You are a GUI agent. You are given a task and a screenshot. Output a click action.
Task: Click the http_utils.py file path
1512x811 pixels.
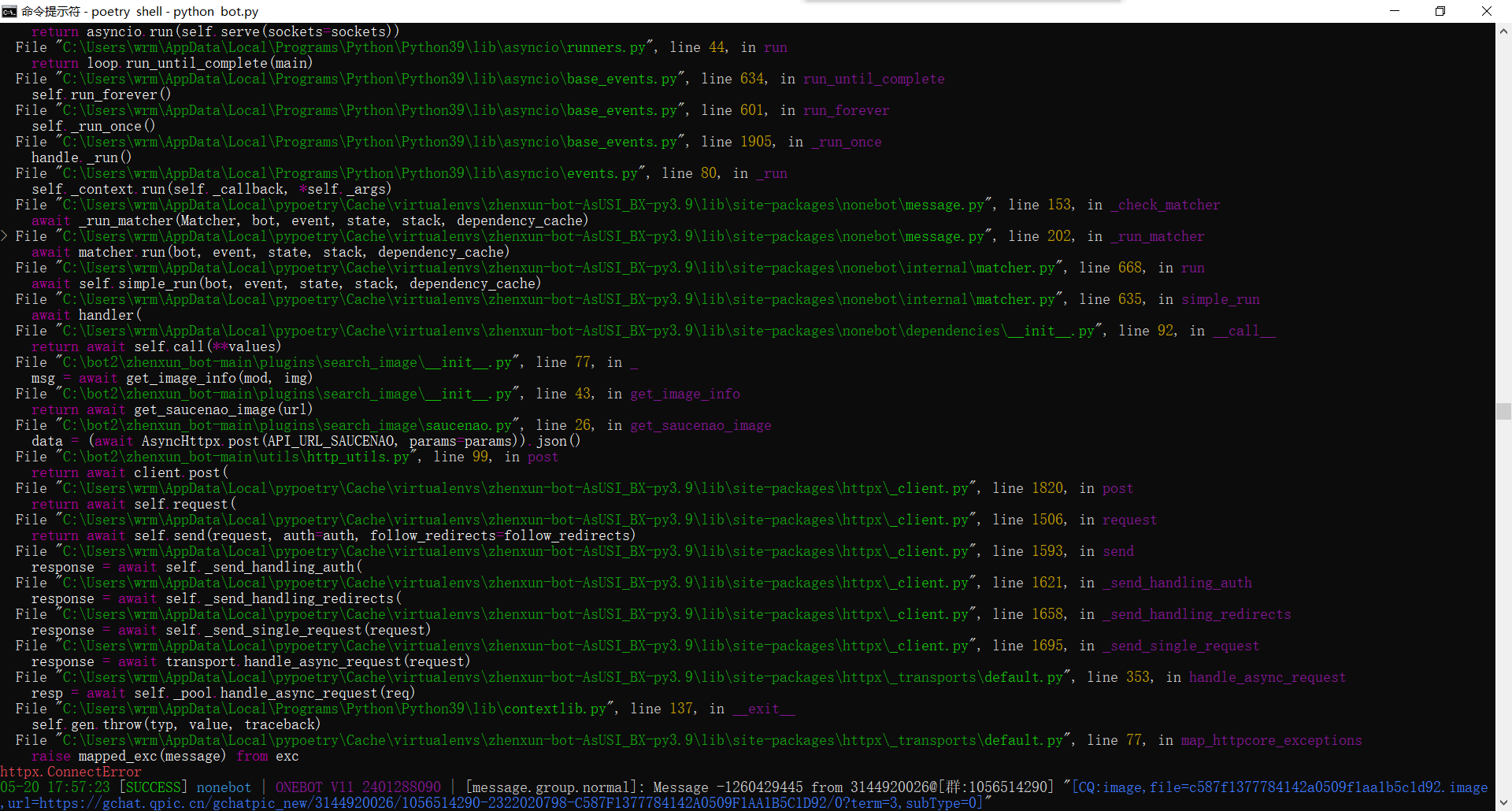tap(236, 457)
